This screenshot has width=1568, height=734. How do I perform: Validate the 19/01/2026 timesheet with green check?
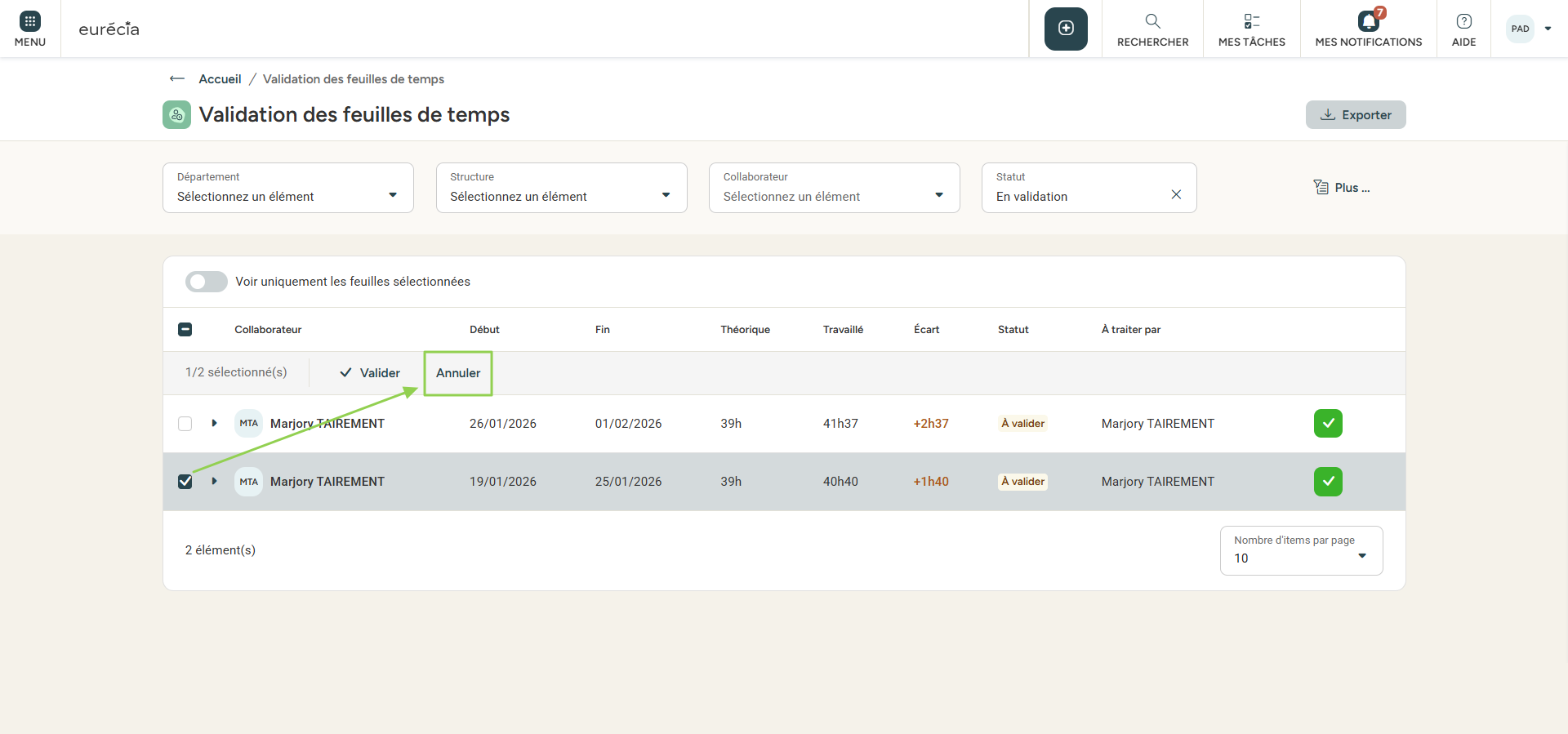[1328, 482]
